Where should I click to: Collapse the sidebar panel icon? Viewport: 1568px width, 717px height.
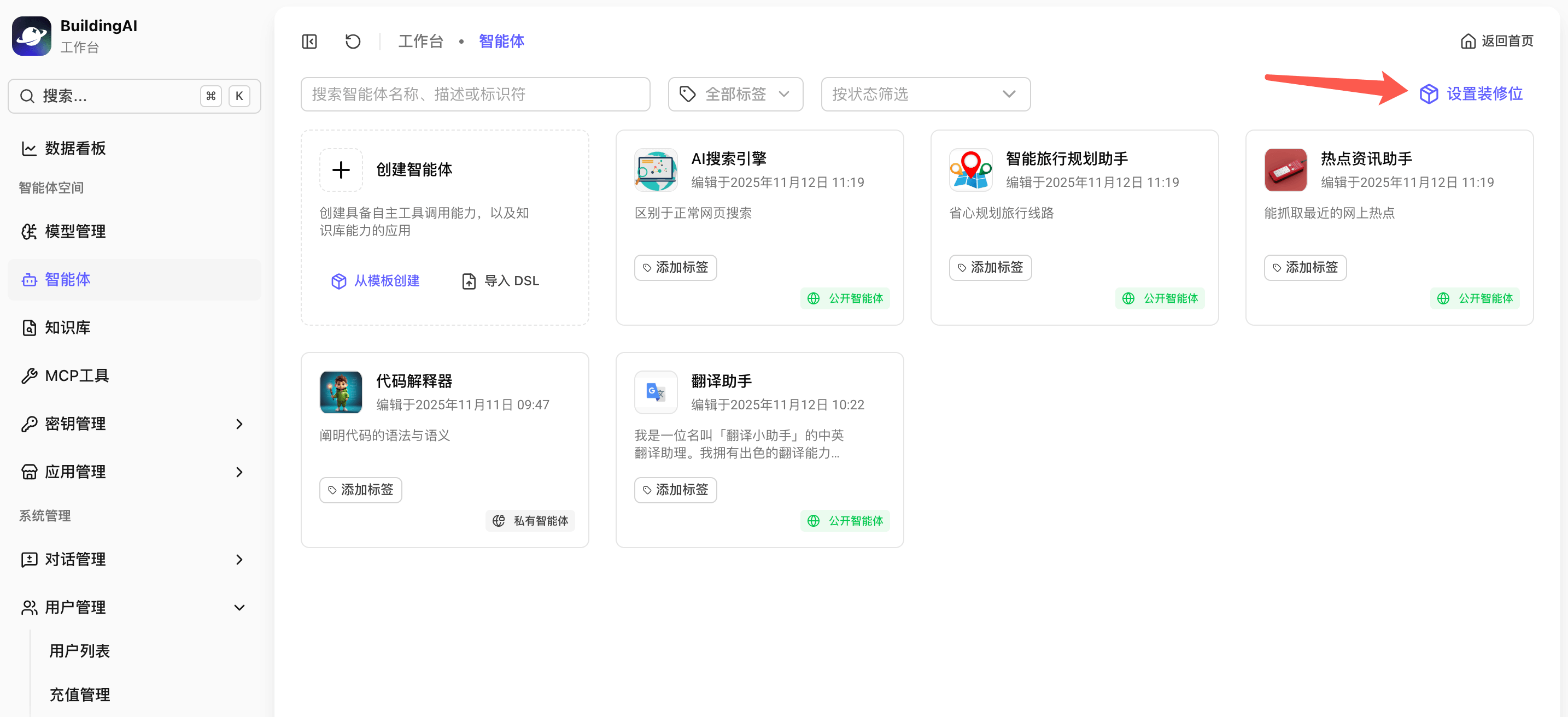[309, 42]
